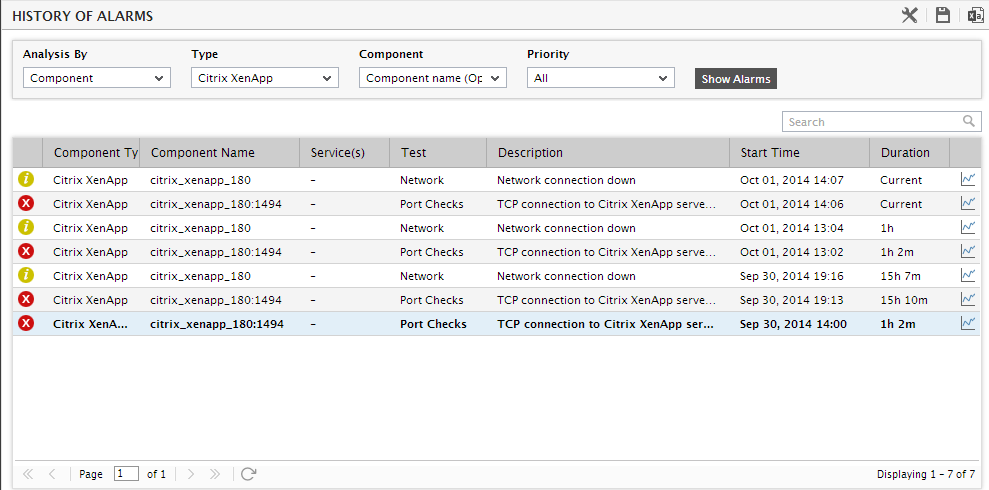Image resolution: width=989 pixels, height=490 pixels.
Task: Open graph icon for Sep 30, 2014 19:16 alarm
Action: pos(968,276)
